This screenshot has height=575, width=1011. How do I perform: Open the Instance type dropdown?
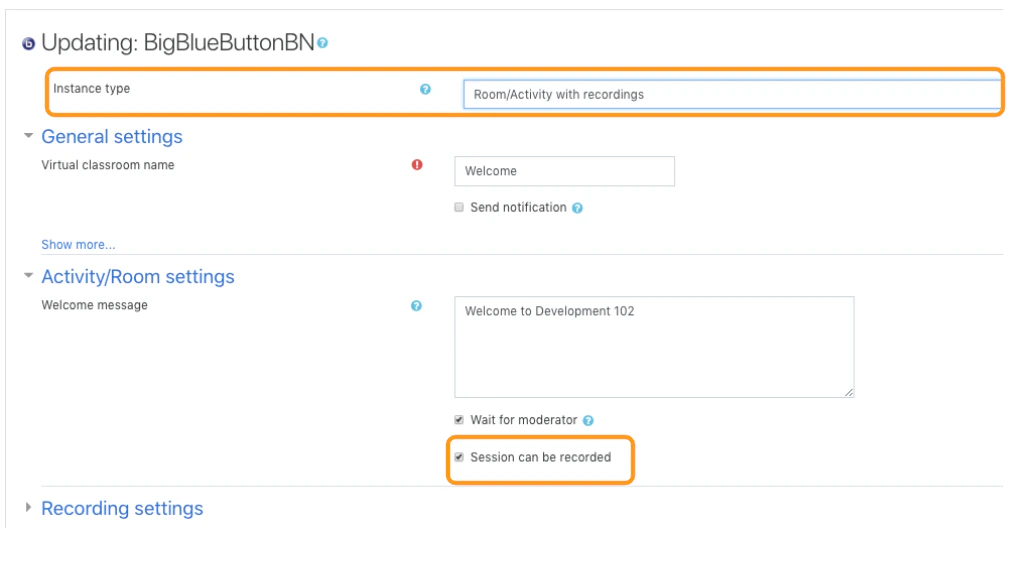tap(731, 94)
